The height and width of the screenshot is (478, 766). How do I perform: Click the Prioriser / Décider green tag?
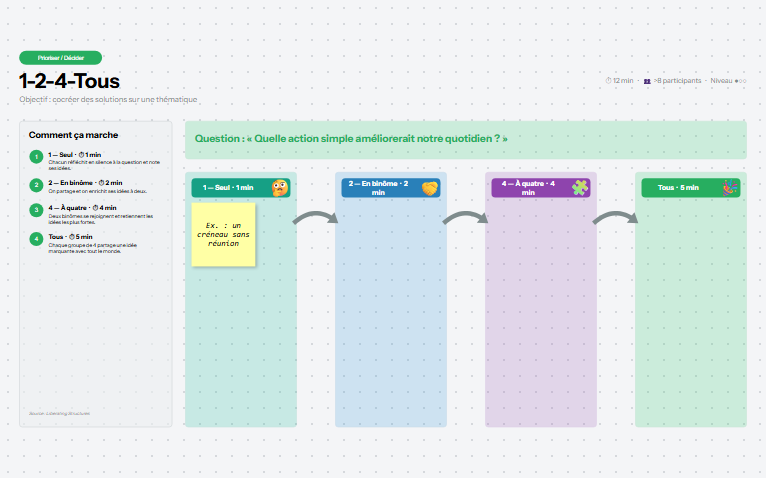click(x=61, y=58)
